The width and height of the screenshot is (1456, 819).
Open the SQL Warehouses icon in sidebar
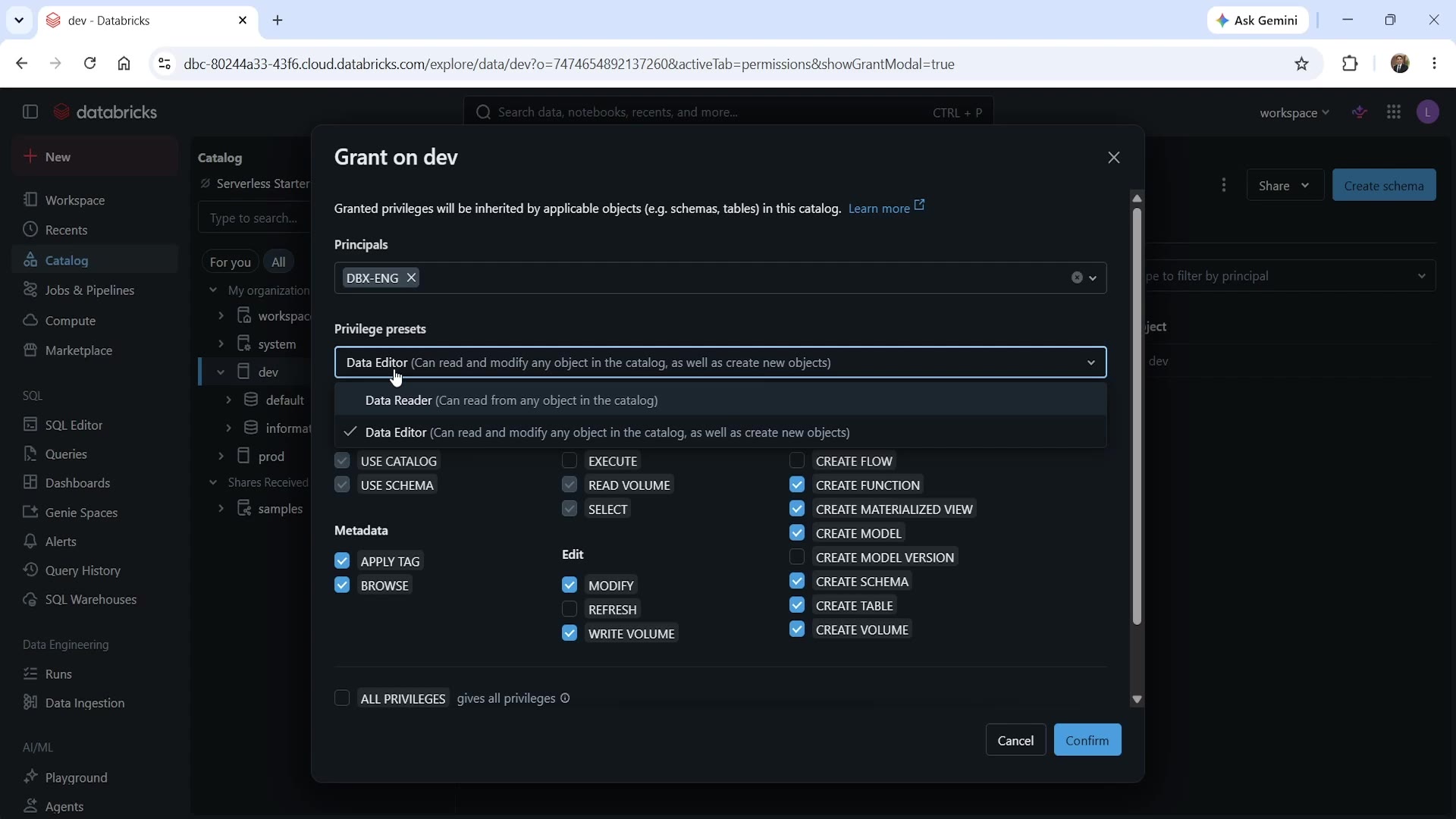(x=30, y=599)
